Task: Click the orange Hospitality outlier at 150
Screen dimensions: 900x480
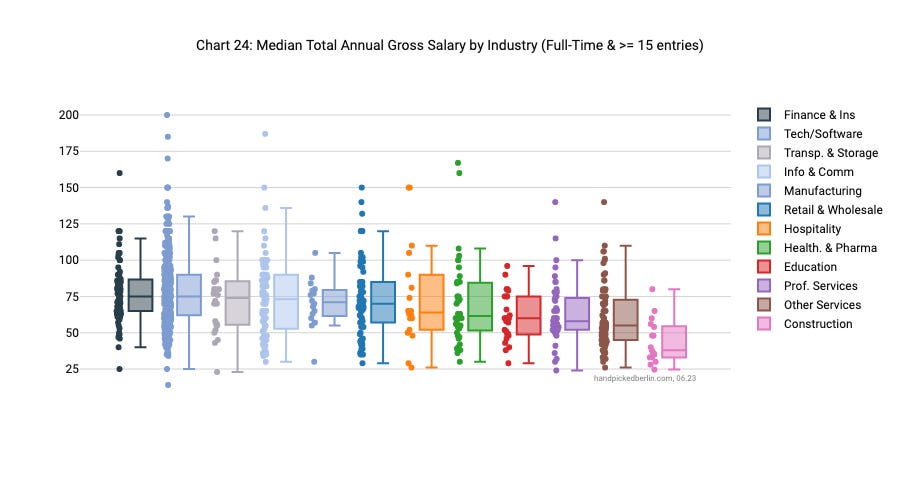Action: point(409,188)
